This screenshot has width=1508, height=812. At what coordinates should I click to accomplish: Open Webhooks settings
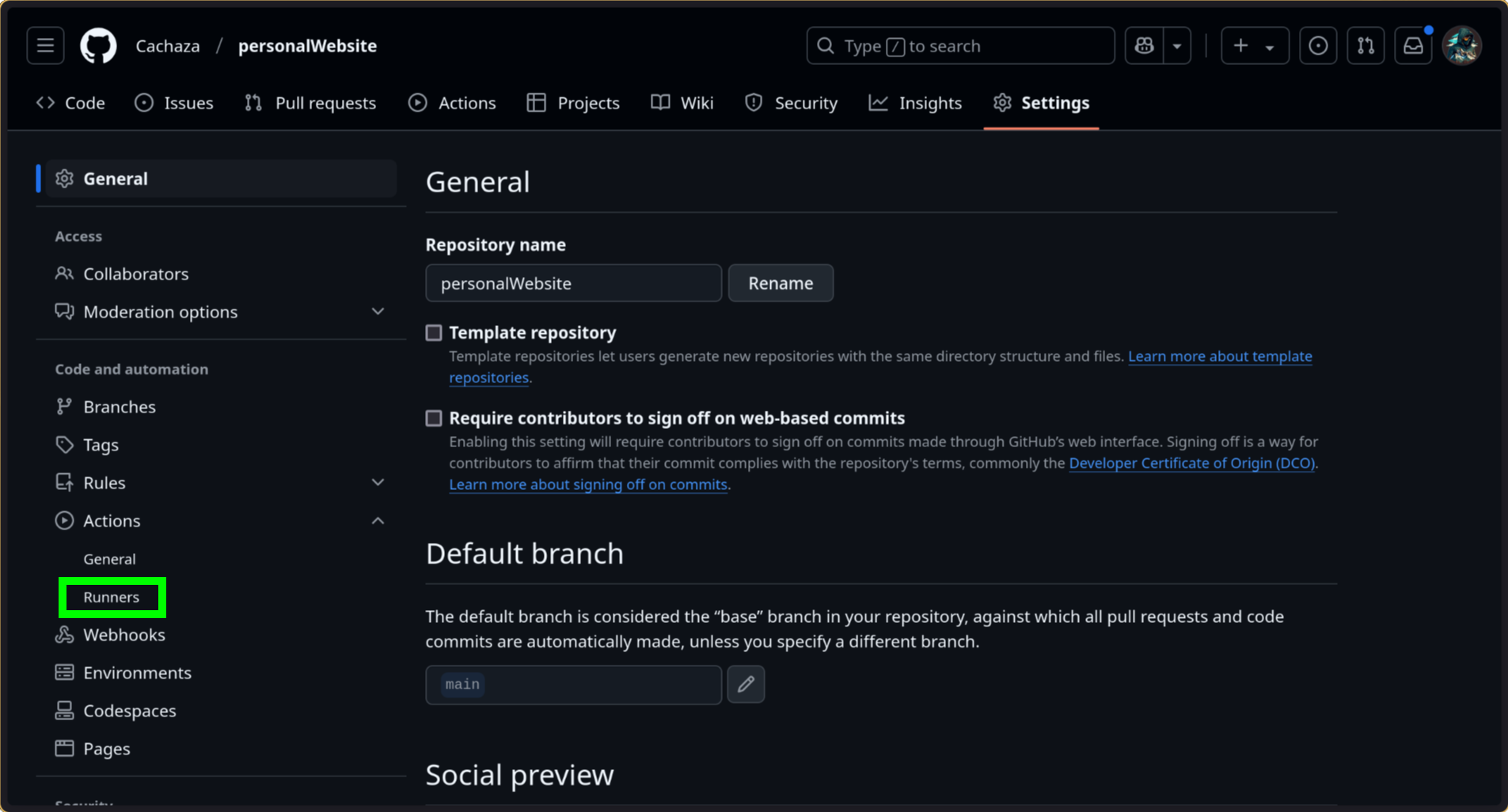point(221,635)
